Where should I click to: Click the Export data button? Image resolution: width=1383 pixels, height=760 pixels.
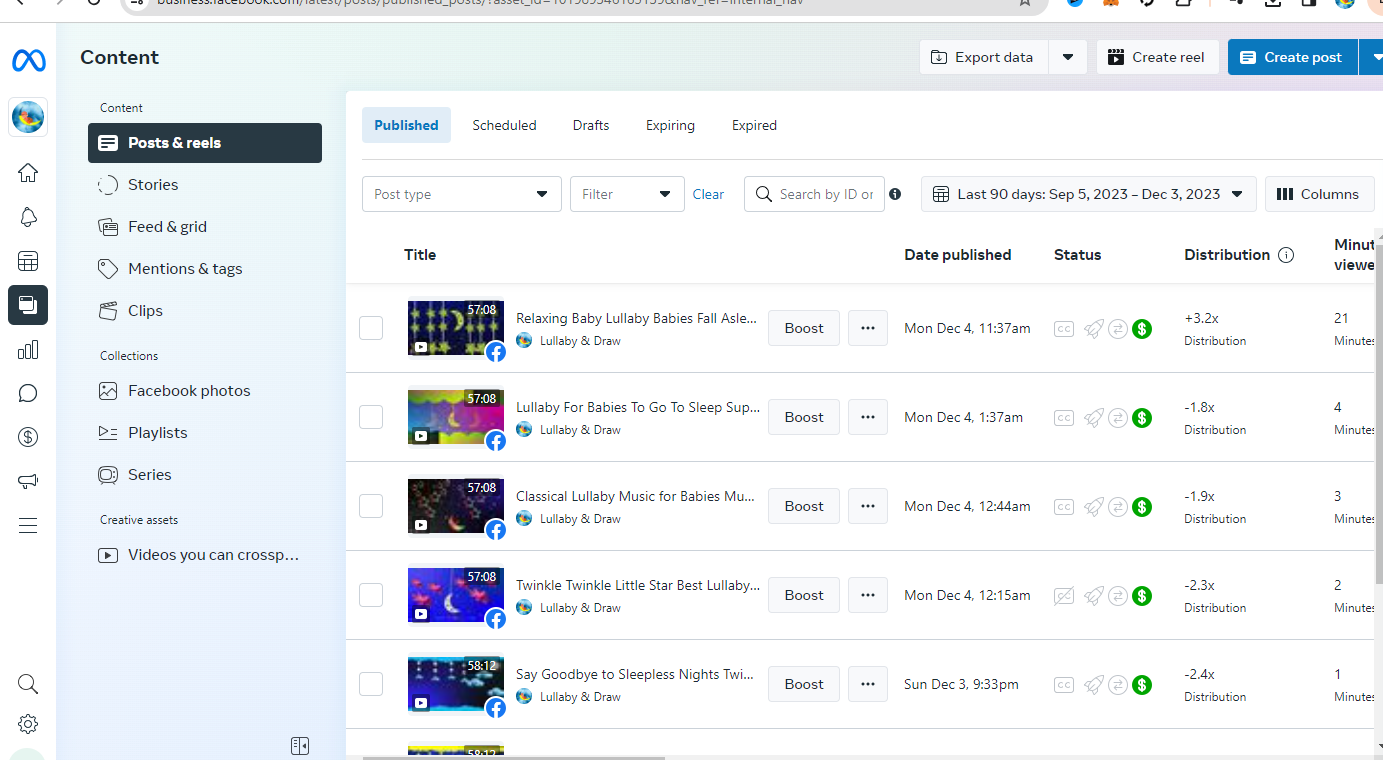[x=984, y=57]
